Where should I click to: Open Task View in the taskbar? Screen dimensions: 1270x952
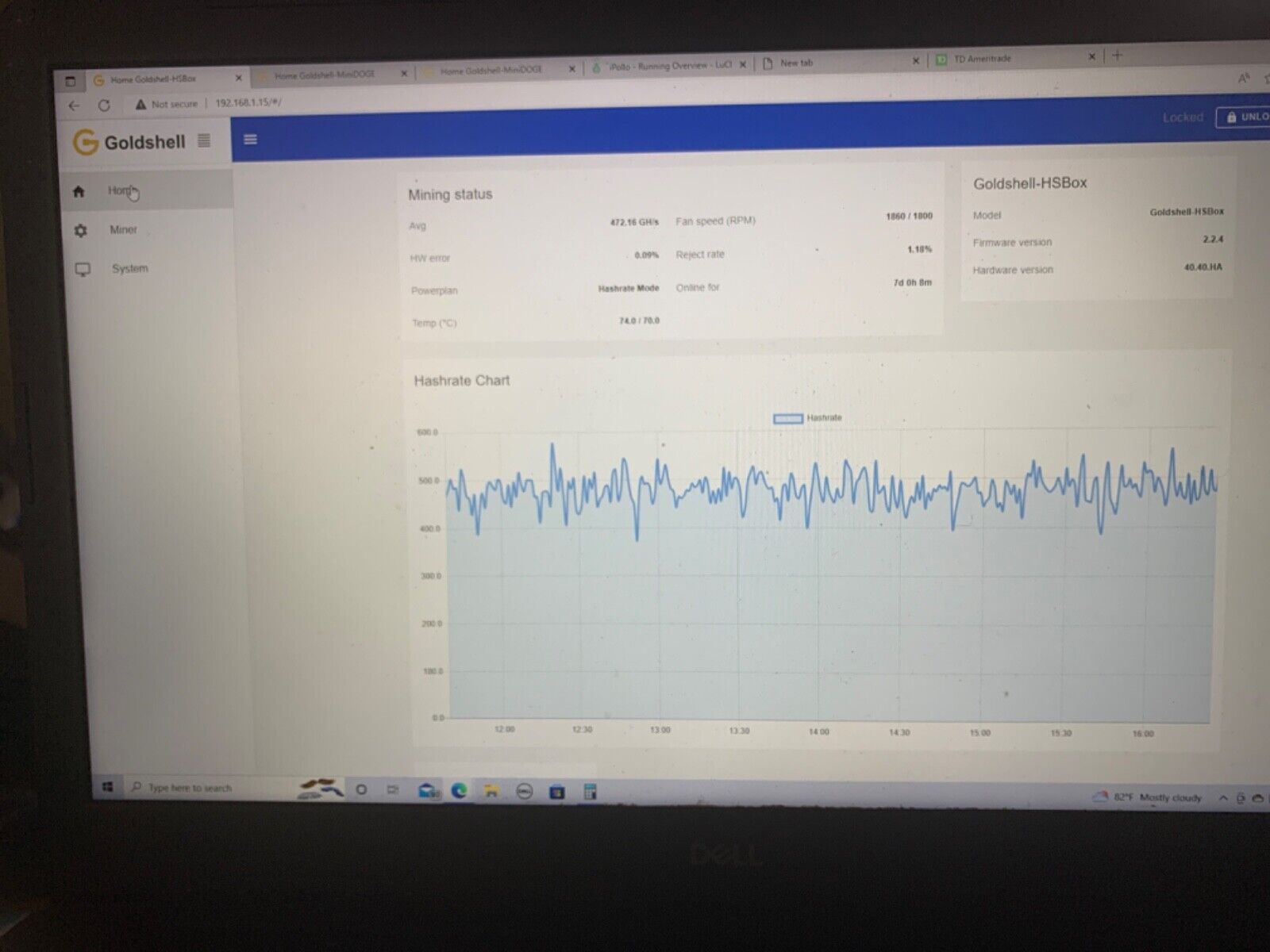tap(392, 789)
